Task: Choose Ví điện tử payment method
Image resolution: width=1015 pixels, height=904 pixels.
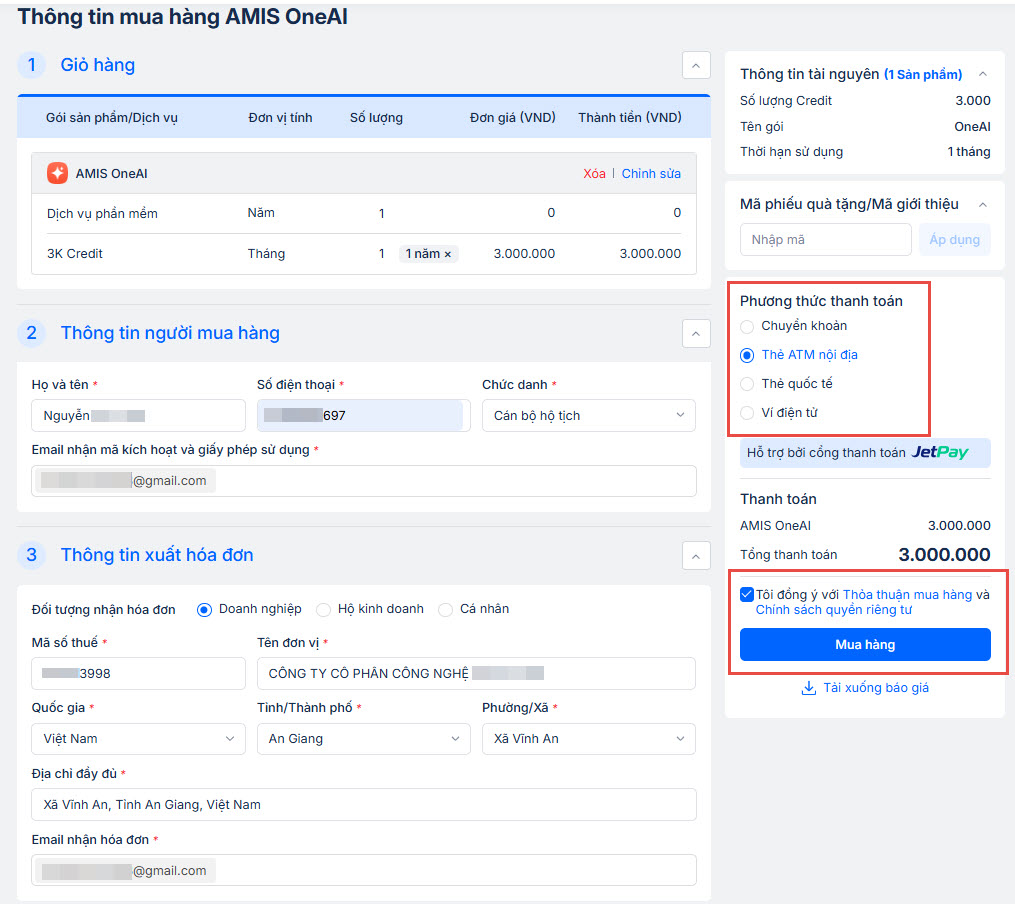Action: pos(747,413)
